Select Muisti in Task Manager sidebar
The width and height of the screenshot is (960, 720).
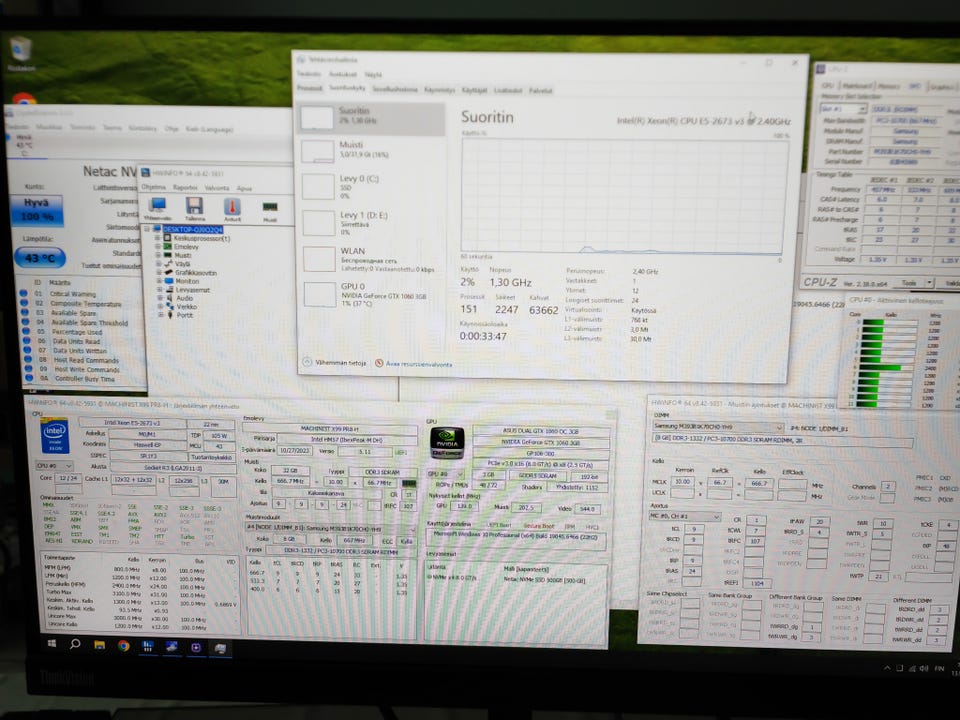pos(372,150)
